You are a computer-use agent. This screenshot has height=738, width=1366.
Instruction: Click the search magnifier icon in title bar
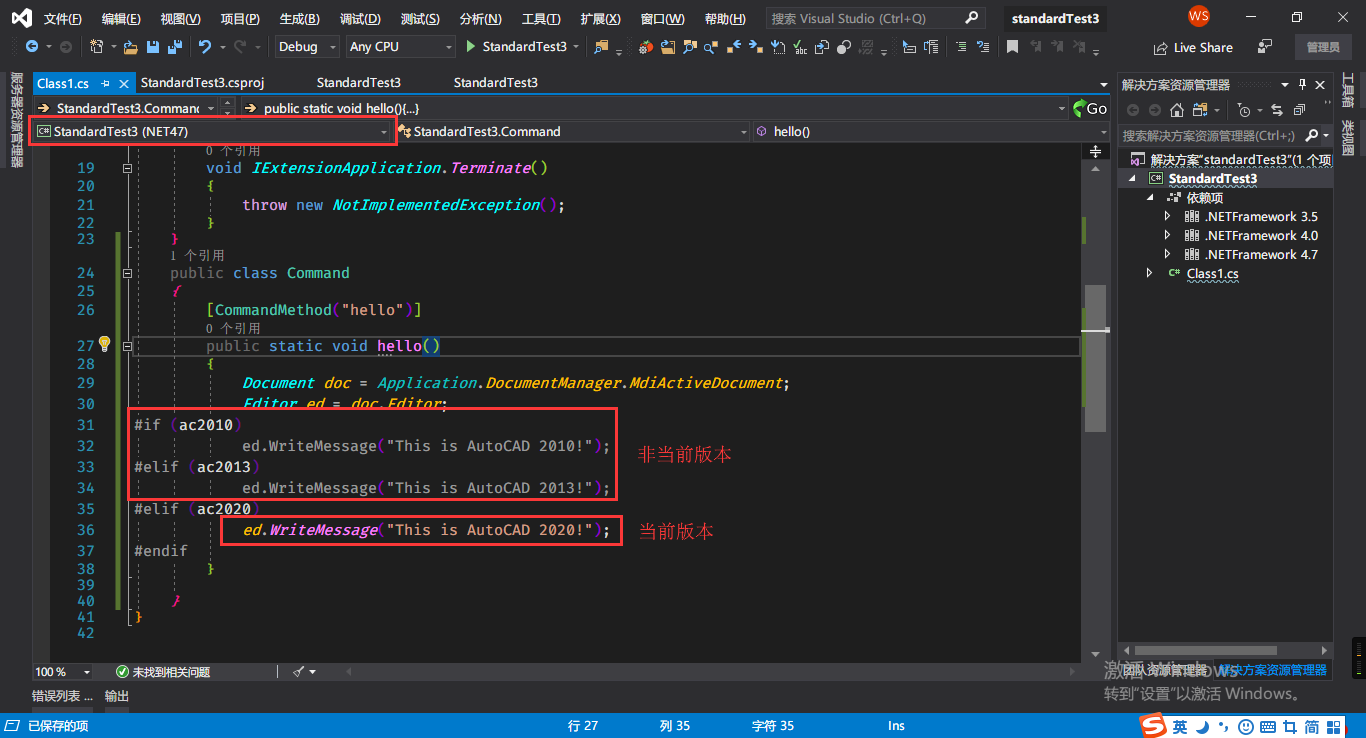tap(971, 18)
